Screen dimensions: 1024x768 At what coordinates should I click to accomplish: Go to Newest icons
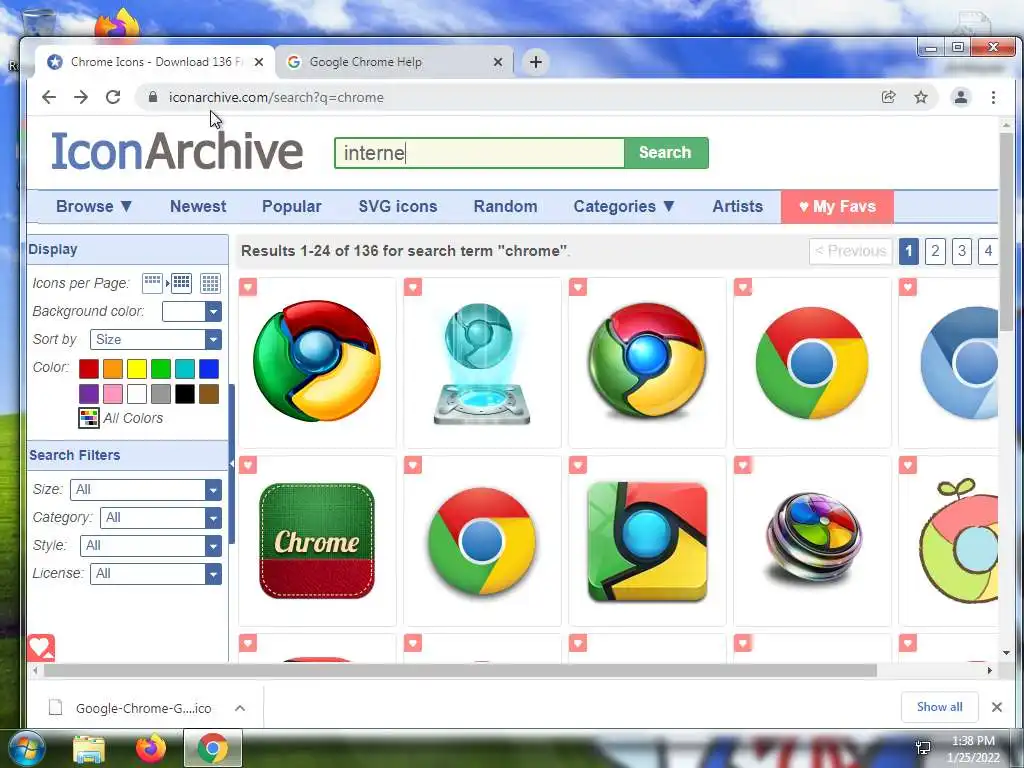[x=198, y=206]
